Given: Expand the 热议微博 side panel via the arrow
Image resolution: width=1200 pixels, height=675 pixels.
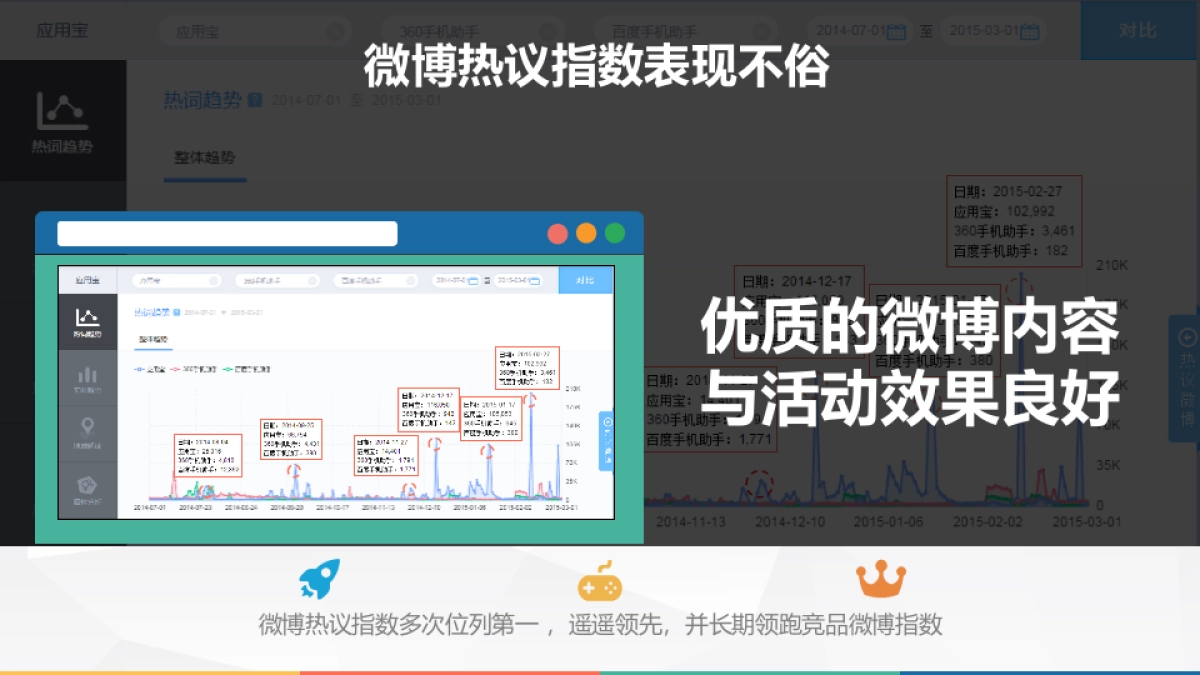Looking at the screenshot, I should click(1187, 337).
